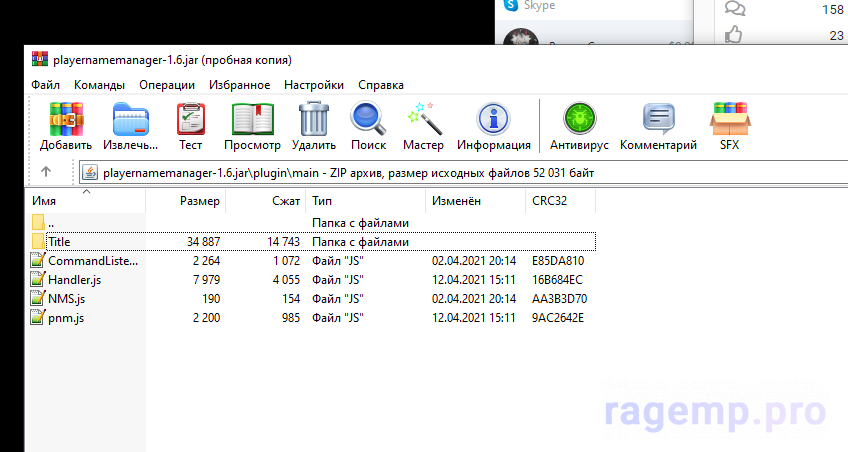Click Skype icon in background window

tap(511, 5)
